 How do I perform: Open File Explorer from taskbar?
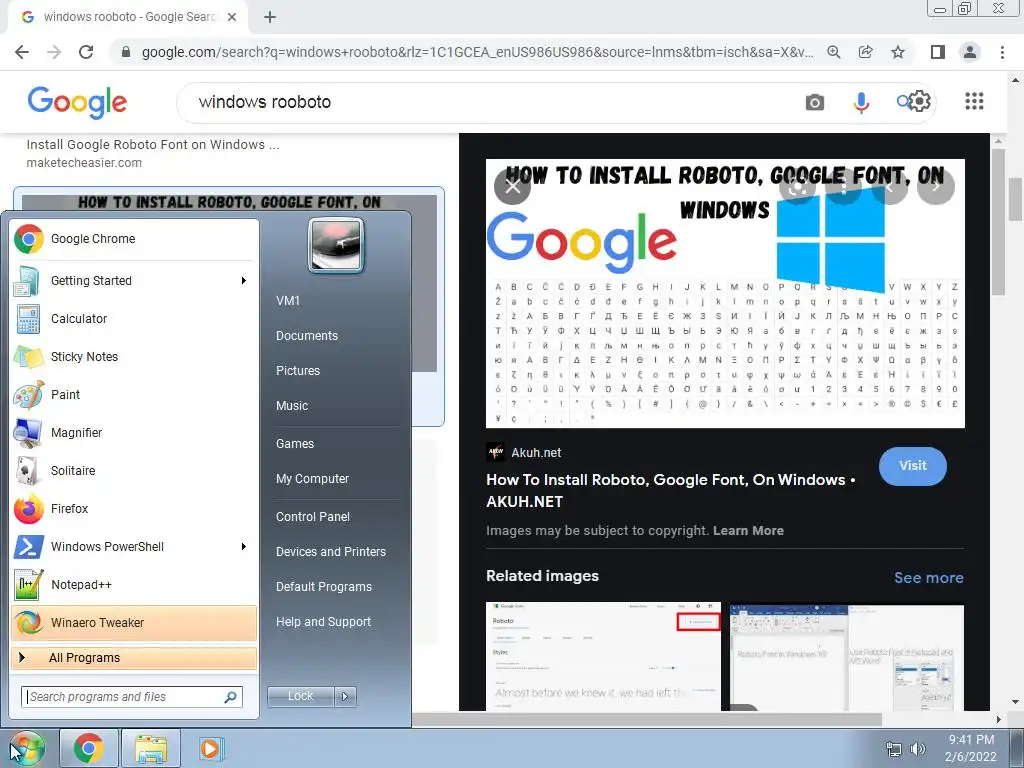150,748
